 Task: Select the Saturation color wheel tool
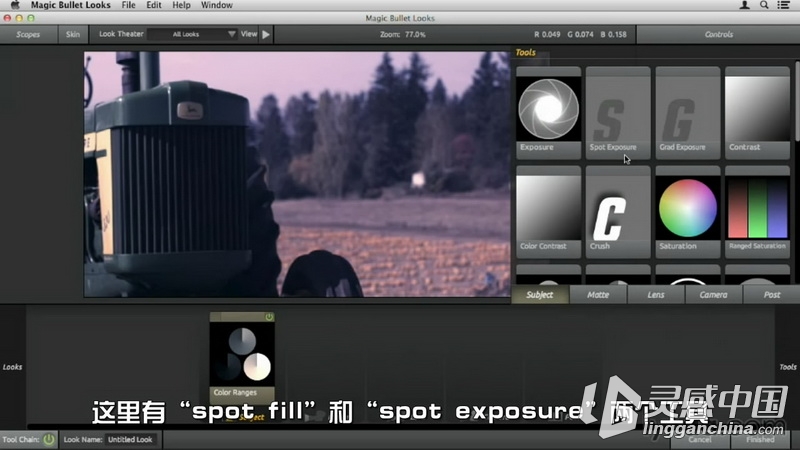pyautogui.click(x=688, y=211)
